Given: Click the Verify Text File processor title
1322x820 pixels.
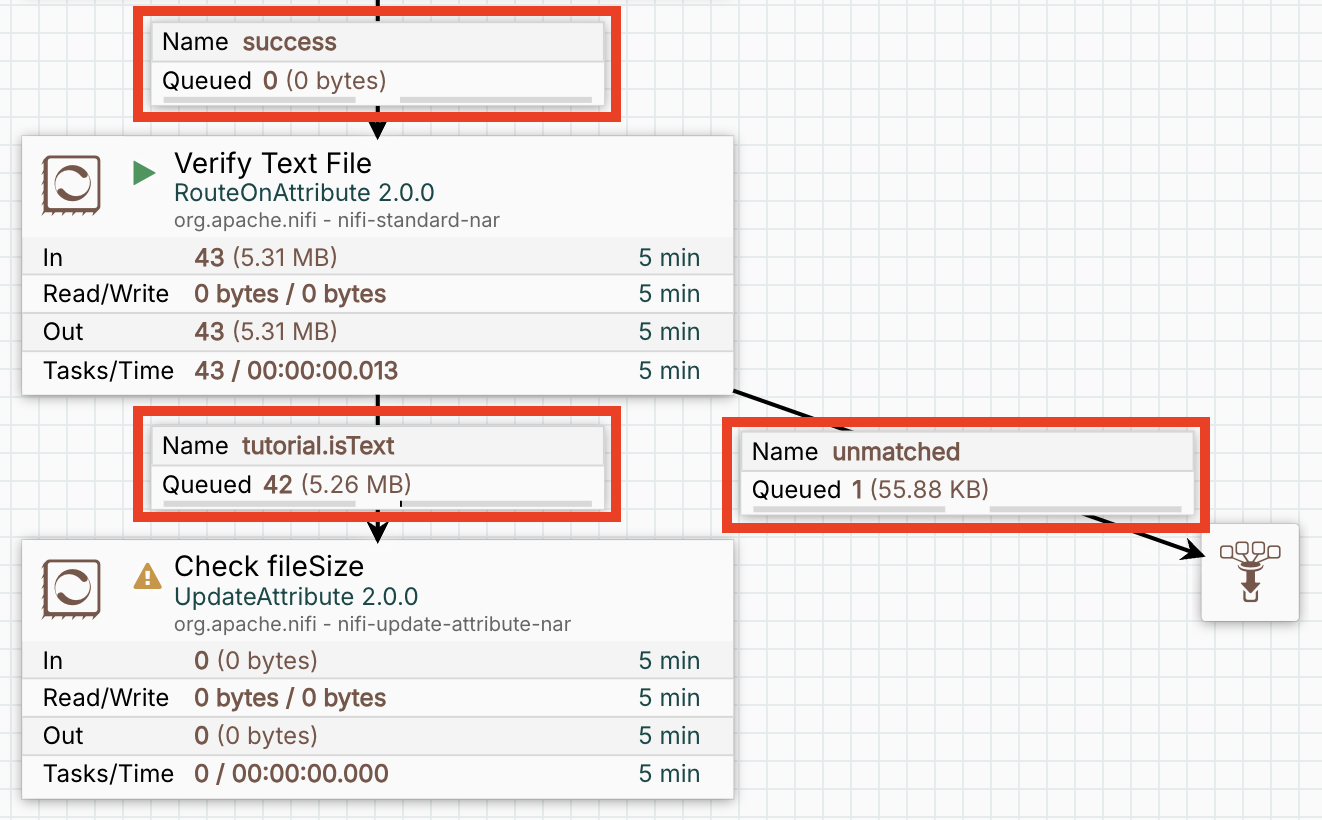Looking at the screenshot, I should (272, 163).
